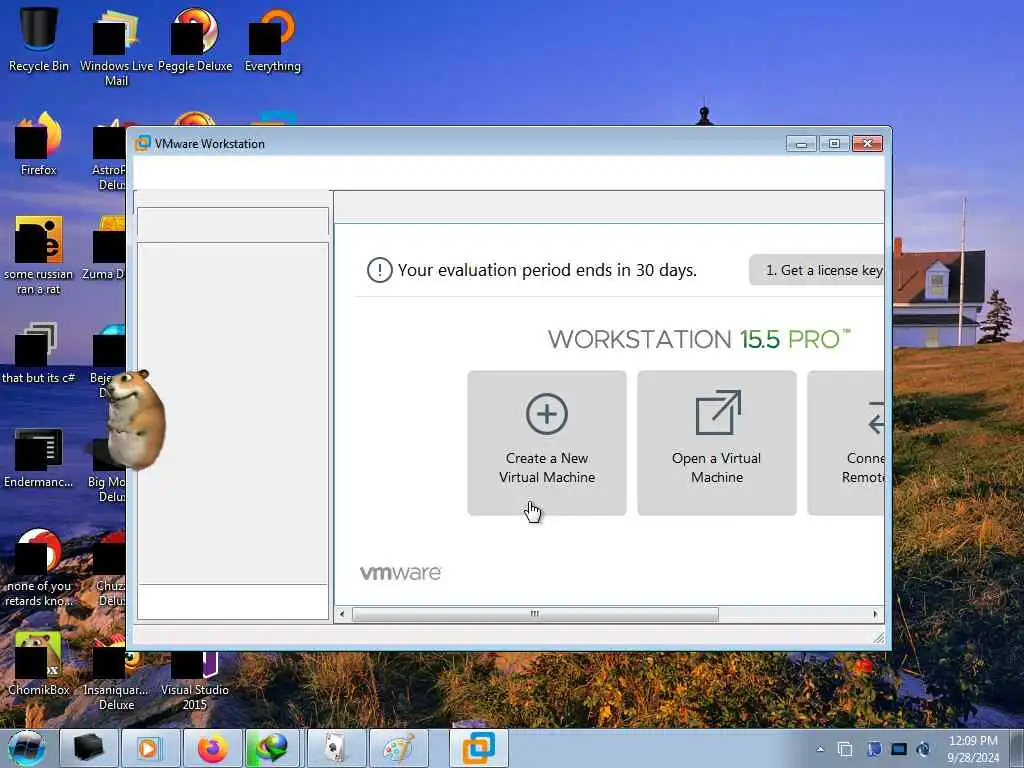The height and width of the screenshot is (768, 1024).
Task: Open the media player taskbar icon
Action: pyautogui.click(x=150, y=748)
